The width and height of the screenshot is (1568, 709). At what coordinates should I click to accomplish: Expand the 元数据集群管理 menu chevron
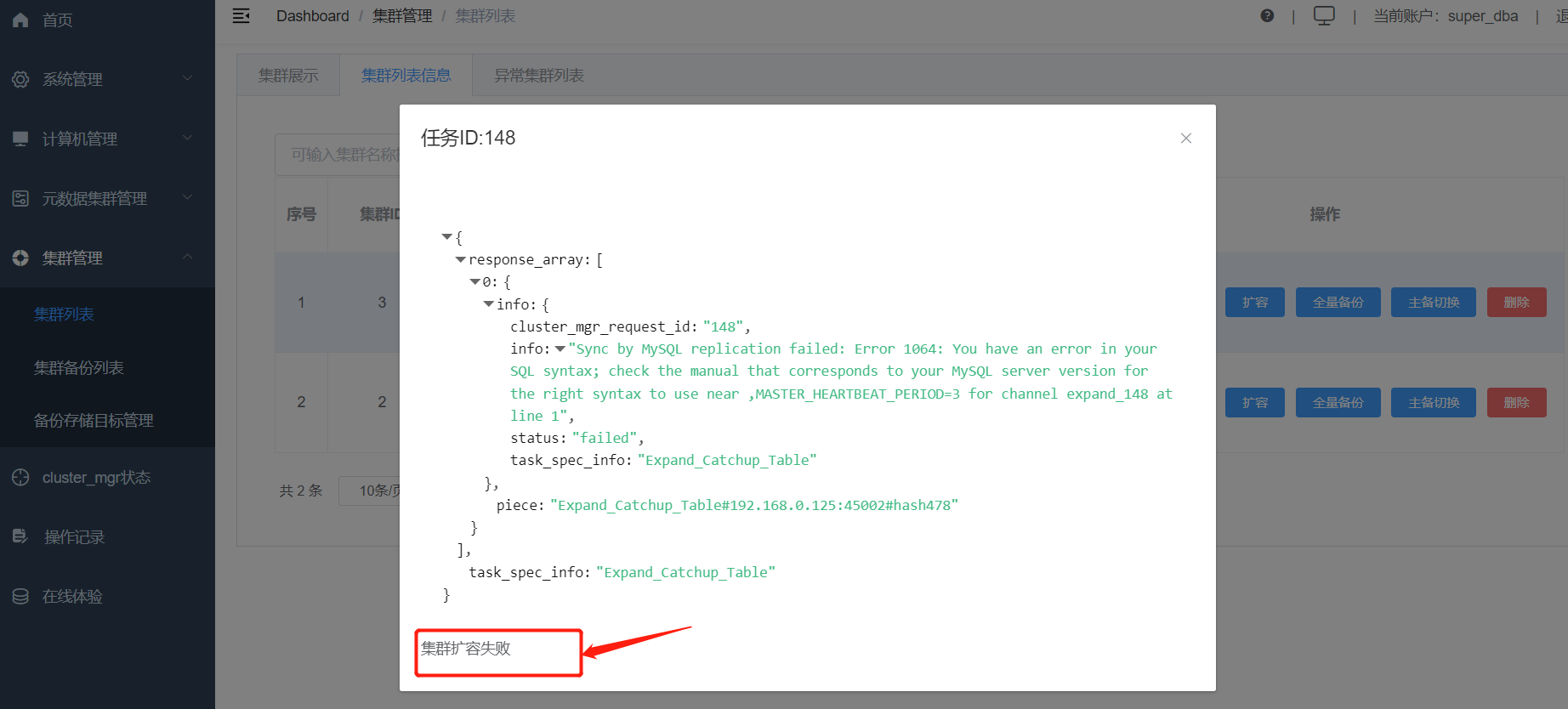click(x=188, y=197)
